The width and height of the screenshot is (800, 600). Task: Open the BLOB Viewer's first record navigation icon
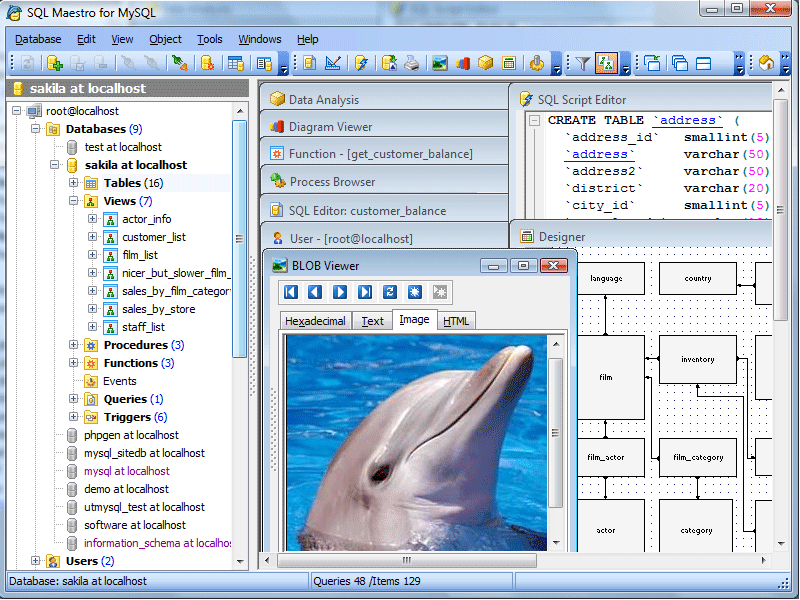pyautogui.click(x=290, y=292)
